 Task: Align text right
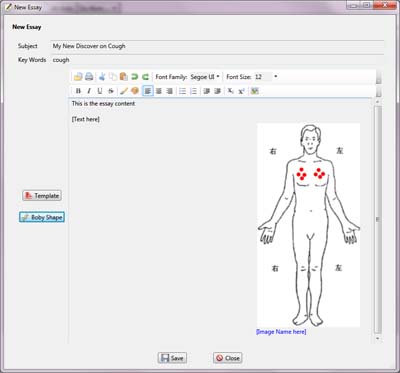[169, 91]
